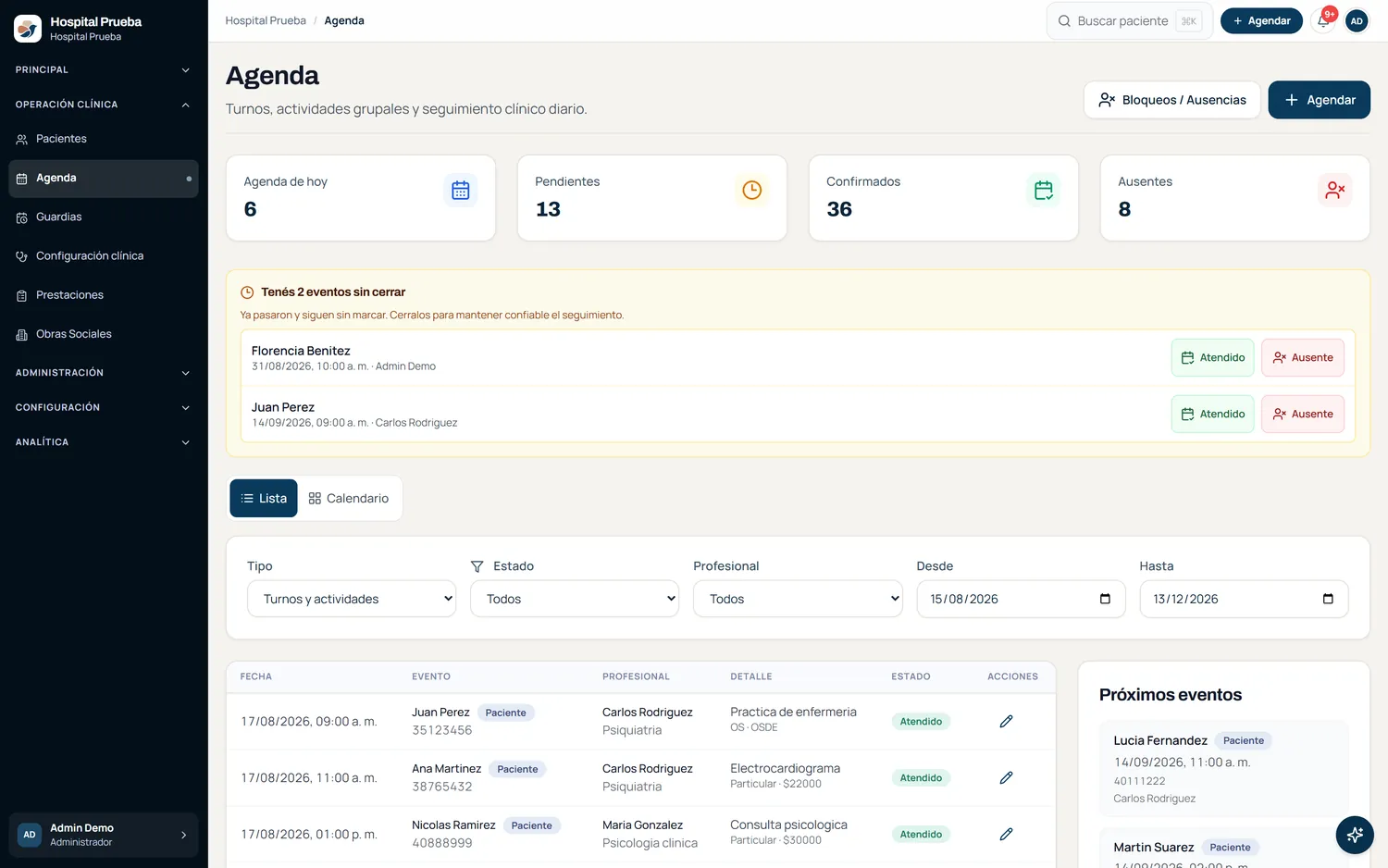Screen dimensions: 1388x868
Task: Click the Pendientes count 13
Action: click(x=548, y=209)
